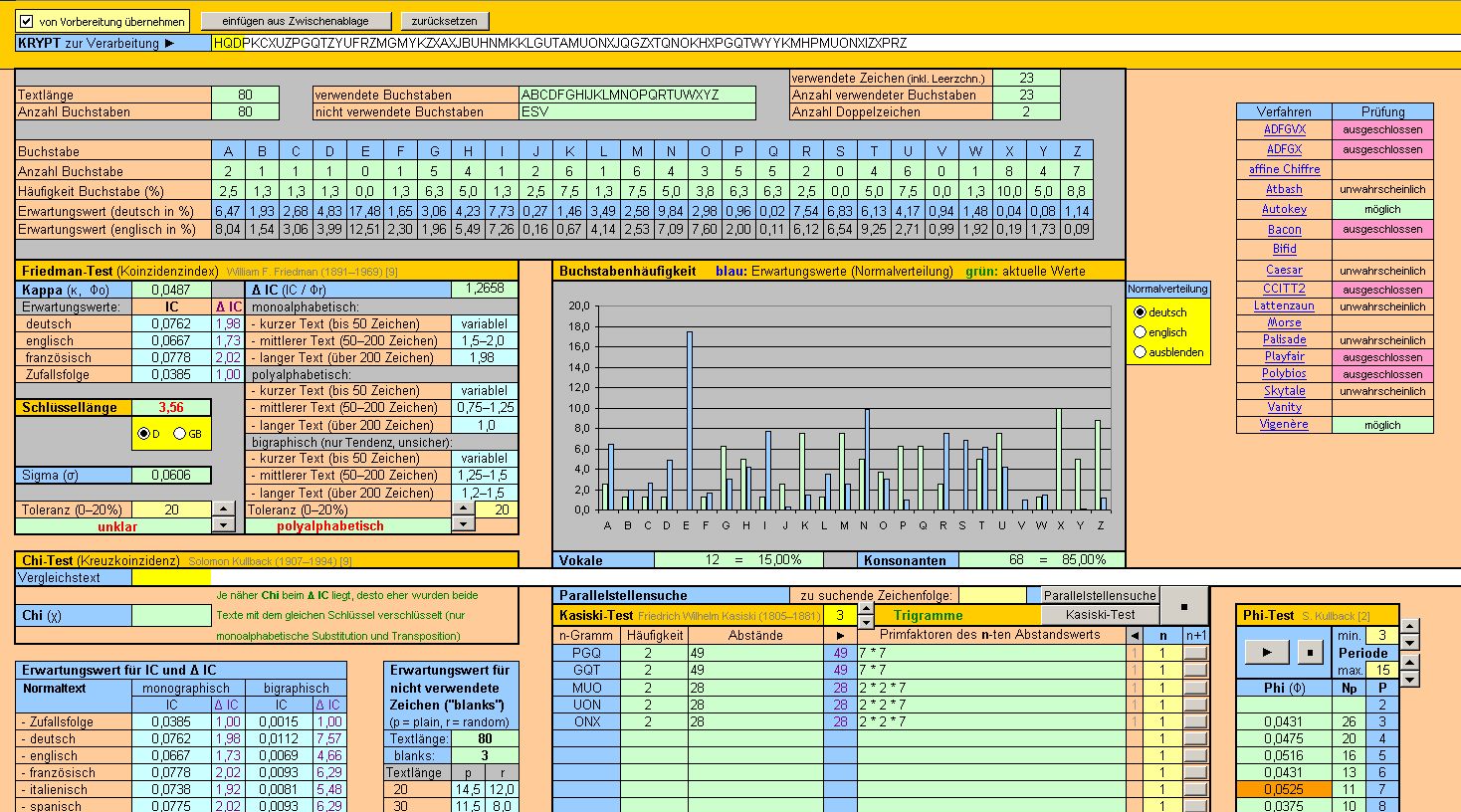The width and height of the screenshot is (1461, 812).
Task: Decrease the Friedman Sigma Toleranz value
Action: pyautogui.click(x=224, y=524)
